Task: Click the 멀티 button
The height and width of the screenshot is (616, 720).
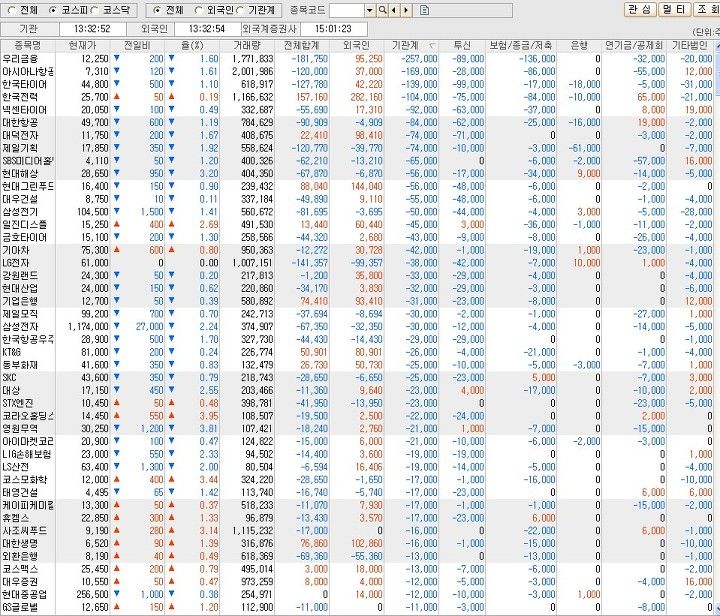Action: click(675, 10)
